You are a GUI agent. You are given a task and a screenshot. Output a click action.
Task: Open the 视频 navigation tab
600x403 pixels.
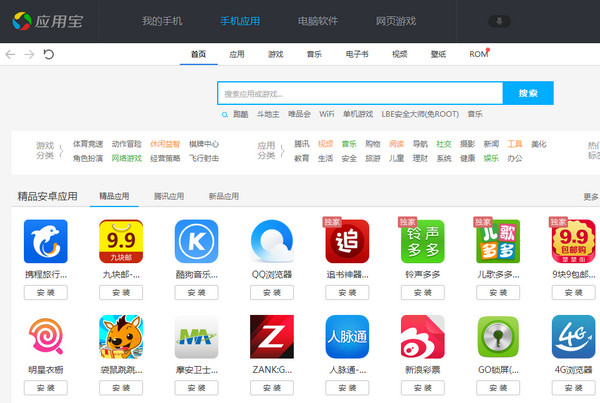[x=399, y=54]
